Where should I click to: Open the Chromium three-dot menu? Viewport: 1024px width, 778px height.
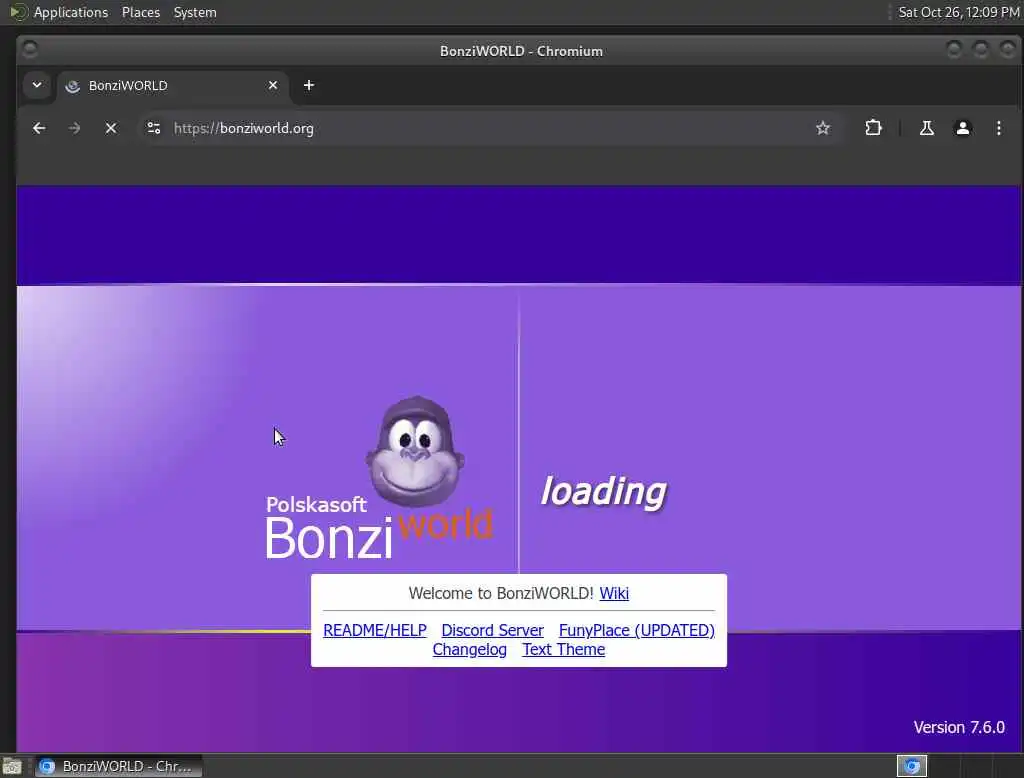tap(999, 128)
